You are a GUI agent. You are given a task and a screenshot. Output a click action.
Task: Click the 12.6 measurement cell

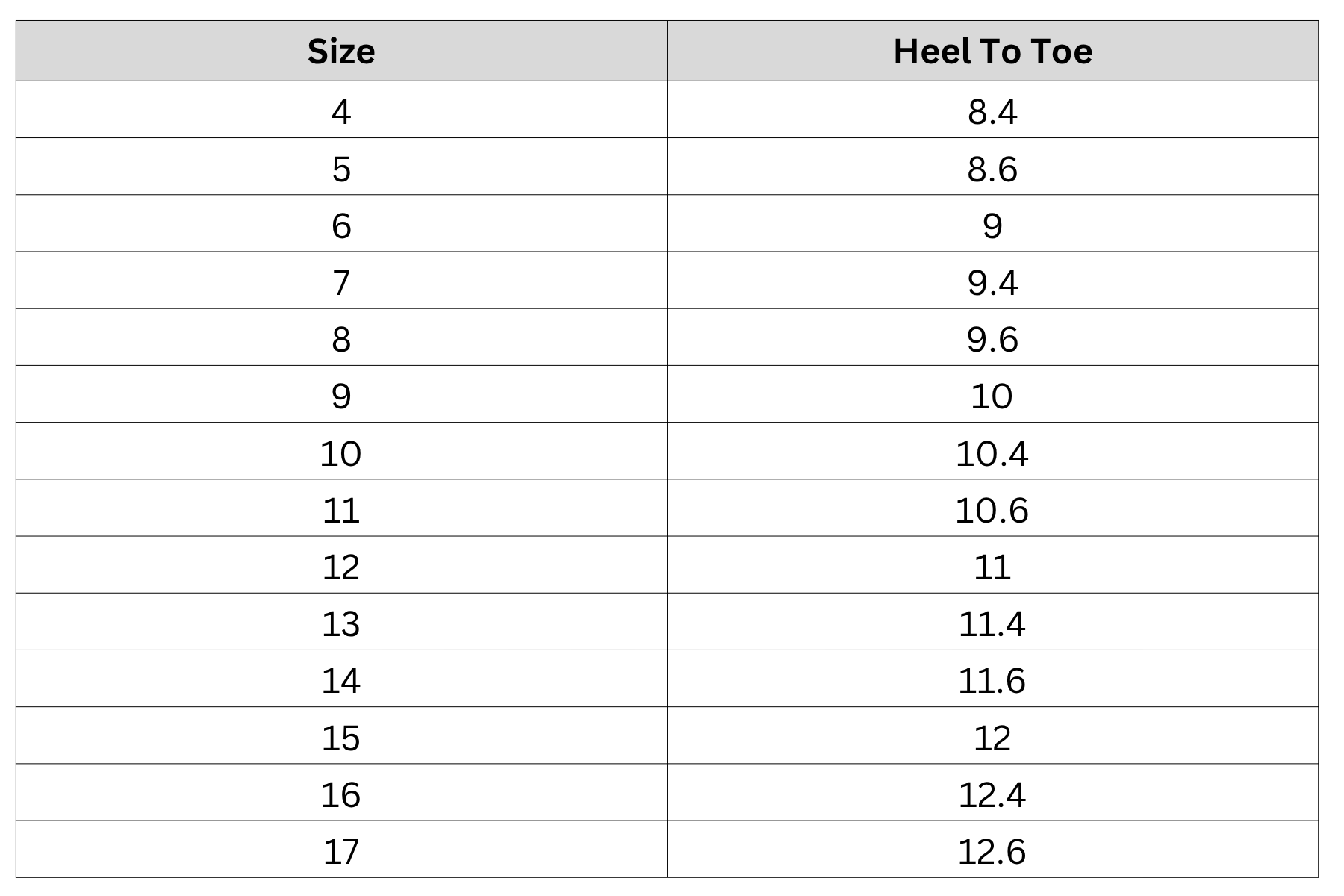(992, 849)
